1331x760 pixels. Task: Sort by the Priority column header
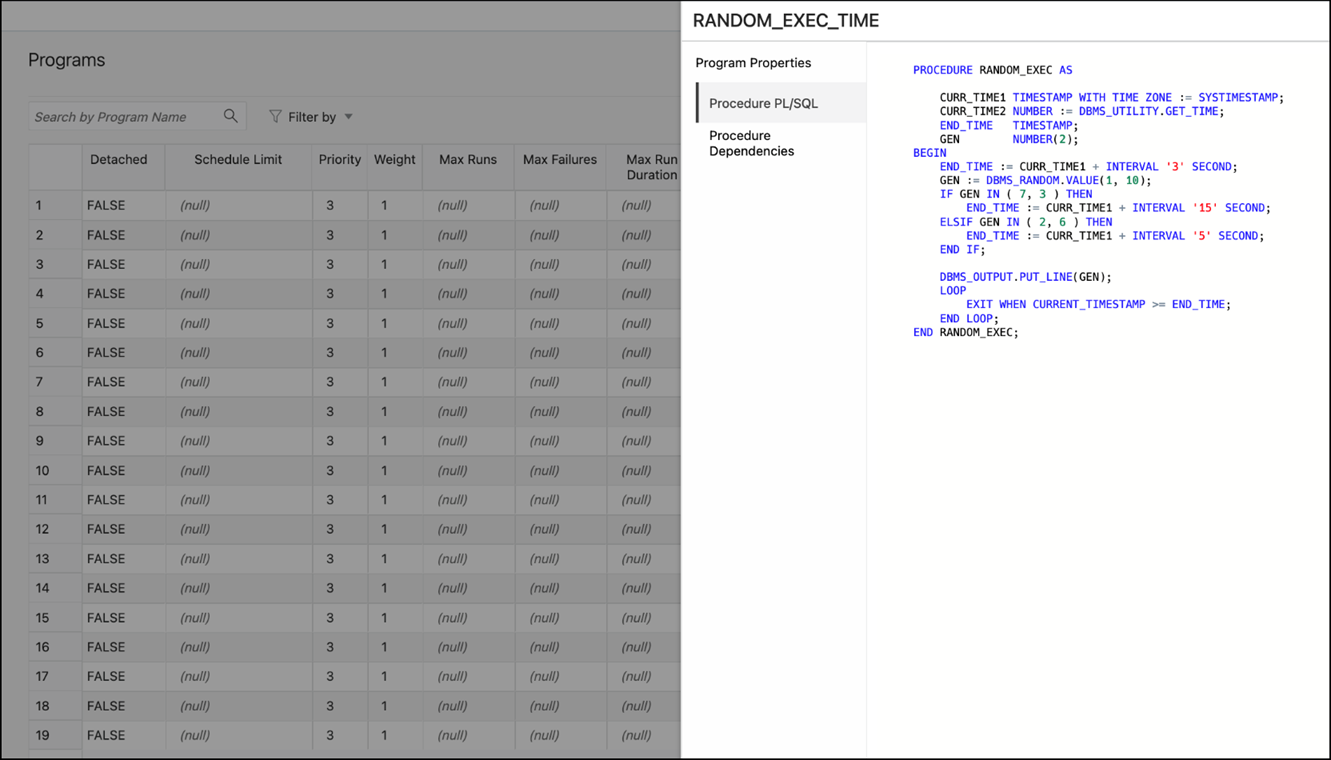339,159
